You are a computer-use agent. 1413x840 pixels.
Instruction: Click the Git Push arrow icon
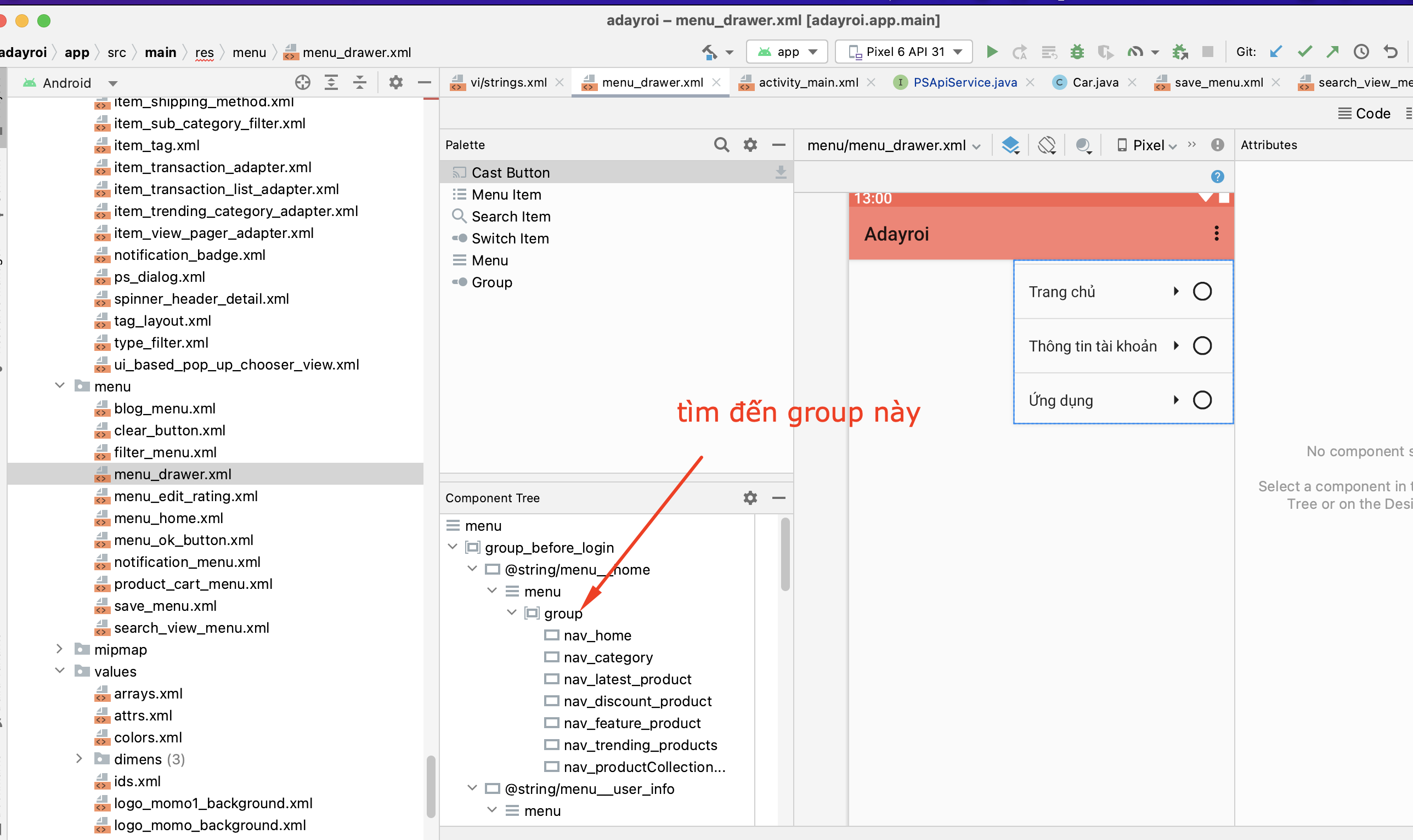tap(1332, 52)
